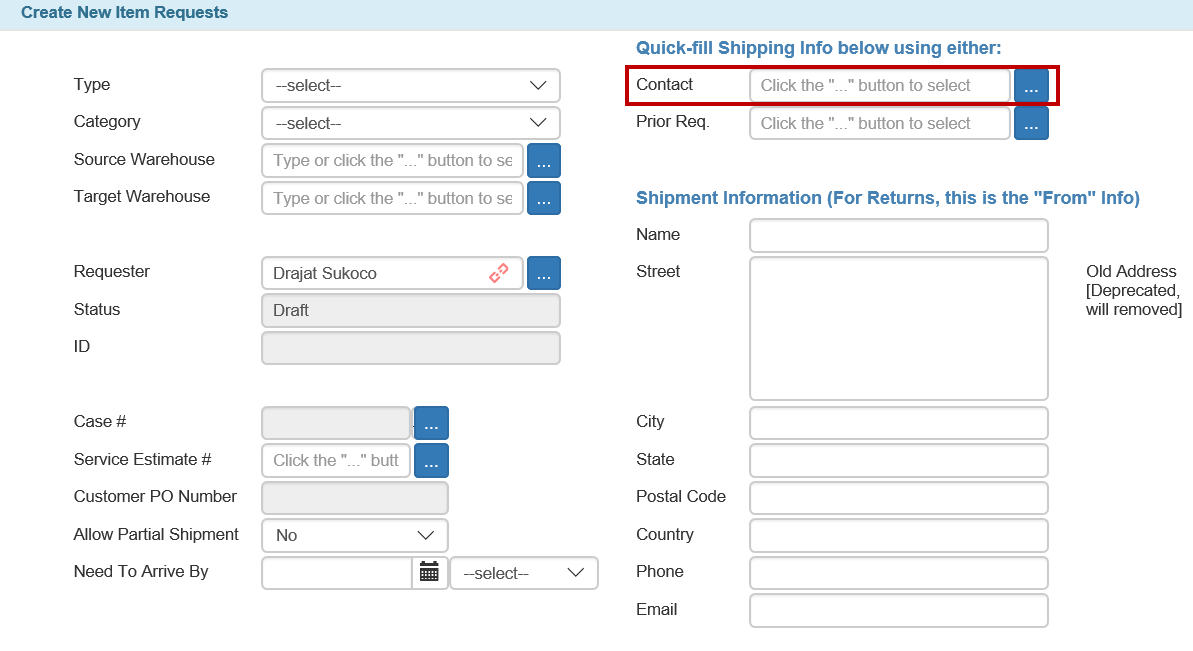1193x651 pixels.
Task: Open the Service Estimate # lookup button
Action: tap(431, 460)
